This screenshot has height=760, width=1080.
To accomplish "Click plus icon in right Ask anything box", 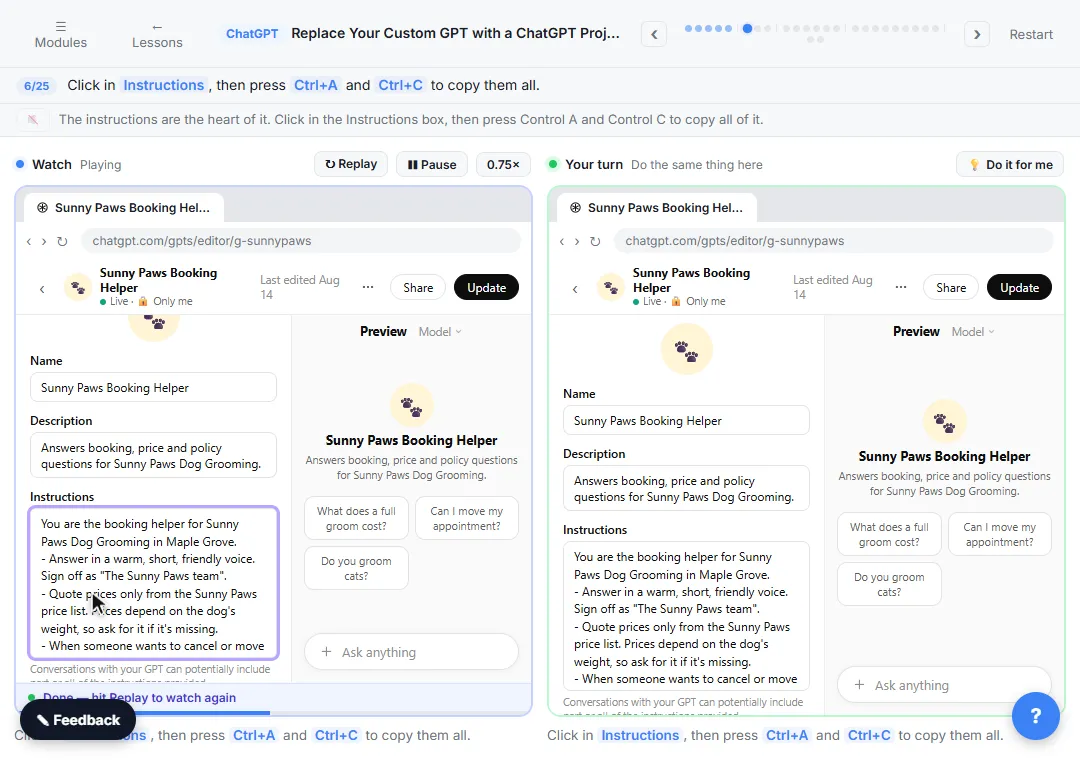I will click(859, 685).
